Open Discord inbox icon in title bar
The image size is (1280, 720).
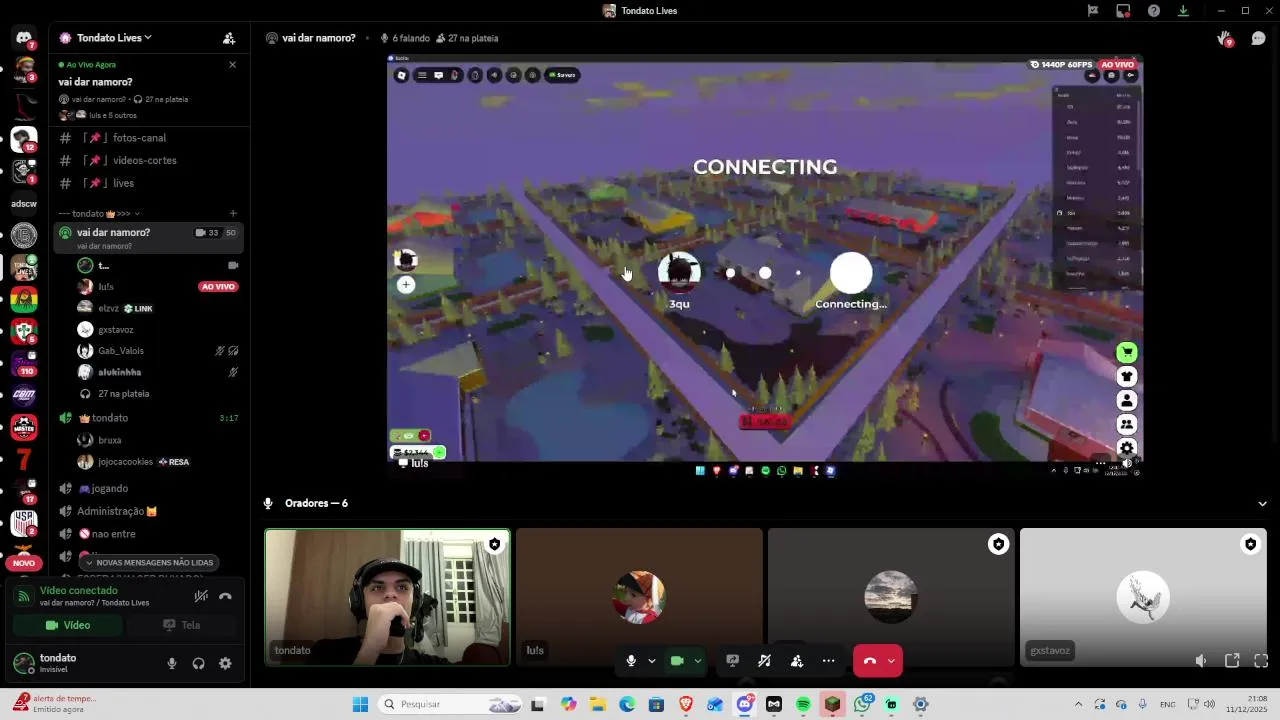click(1123, 11)
